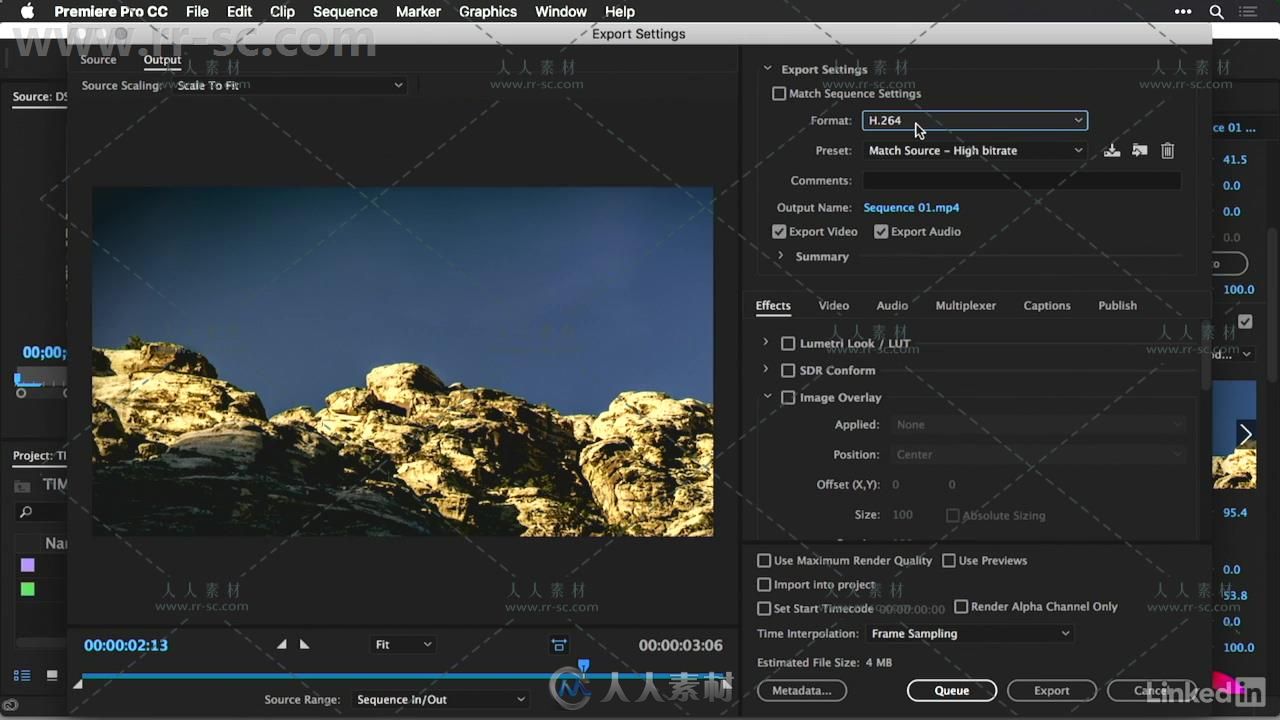Click the Import Preset icon
This screenshot has height=720, width=1280.
click(1139, 150)
